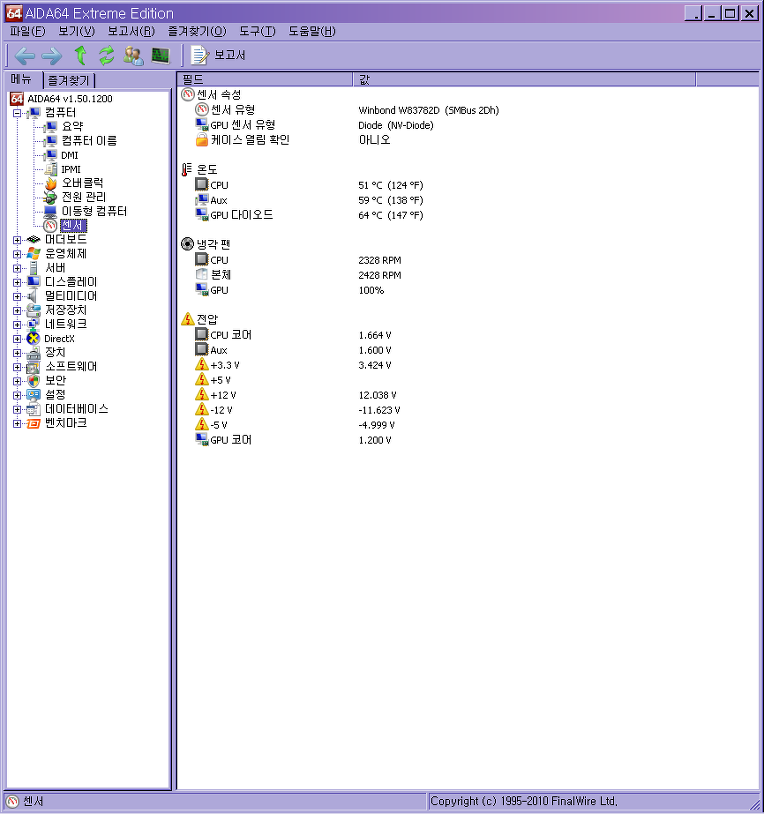Select 요약 in the tree

coord(72,127)
